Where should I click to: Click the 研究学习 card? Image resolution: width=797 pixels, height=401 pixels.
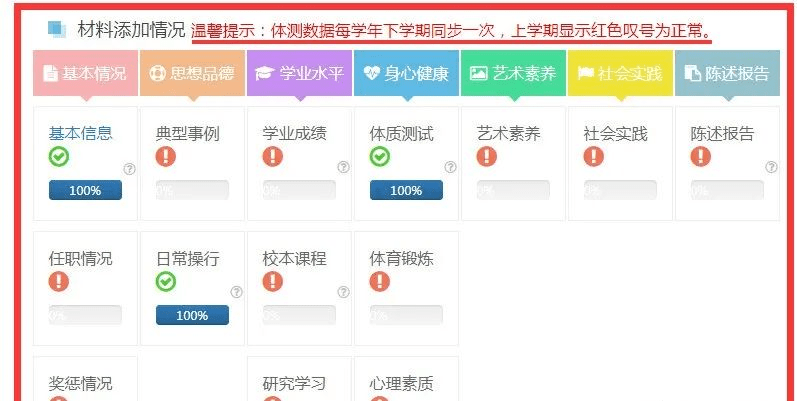click(x=295, y=383)
